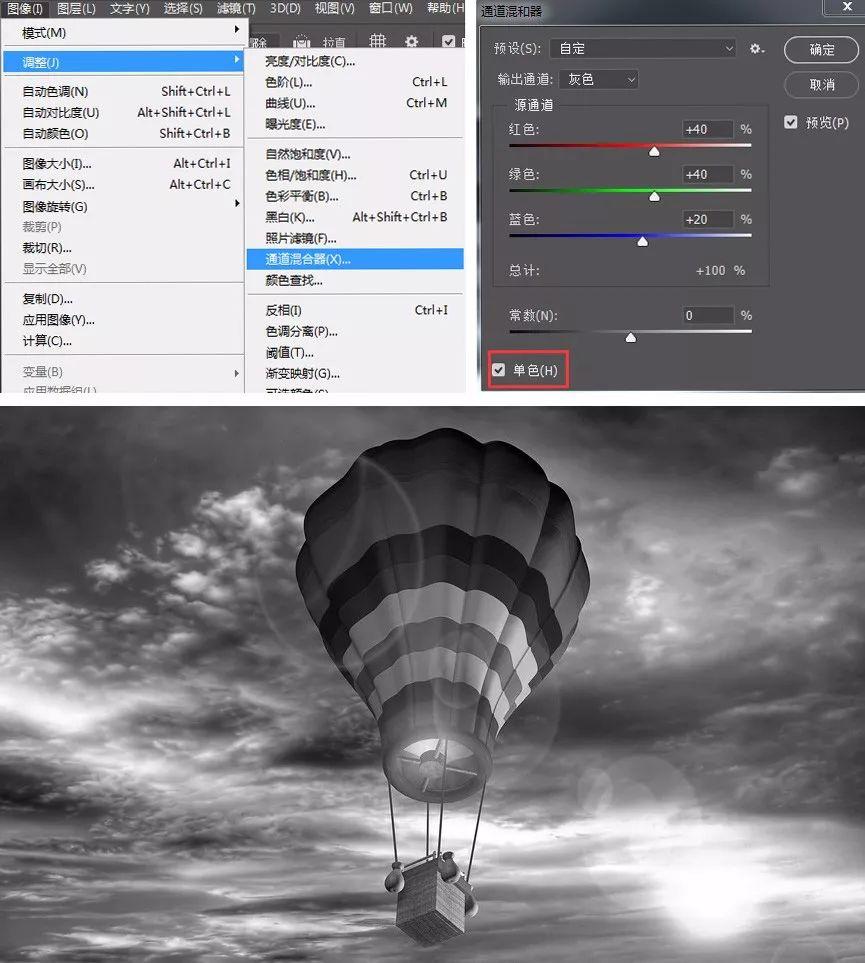Choose 自动颜色(O) auto color
The height and width of the screenshot is (963, 865).
124,133
